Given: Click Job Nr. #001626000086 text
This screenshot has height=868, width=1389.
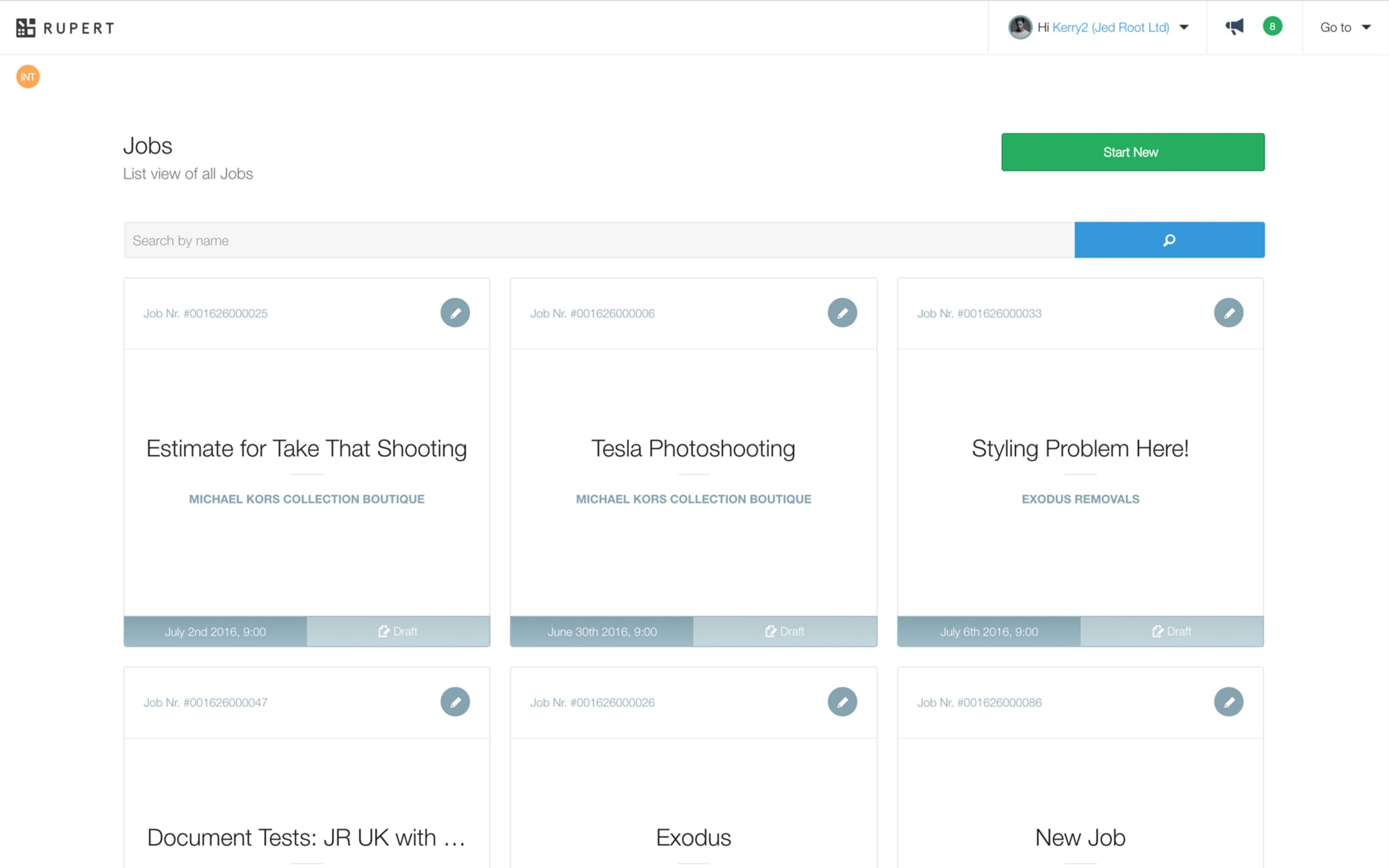Looking at the screenshot, I should tap(979, 703).
